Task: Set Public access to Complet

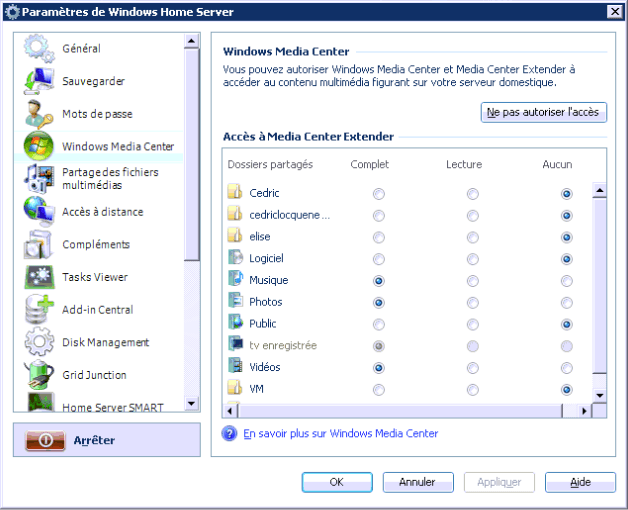Action: 378,324
